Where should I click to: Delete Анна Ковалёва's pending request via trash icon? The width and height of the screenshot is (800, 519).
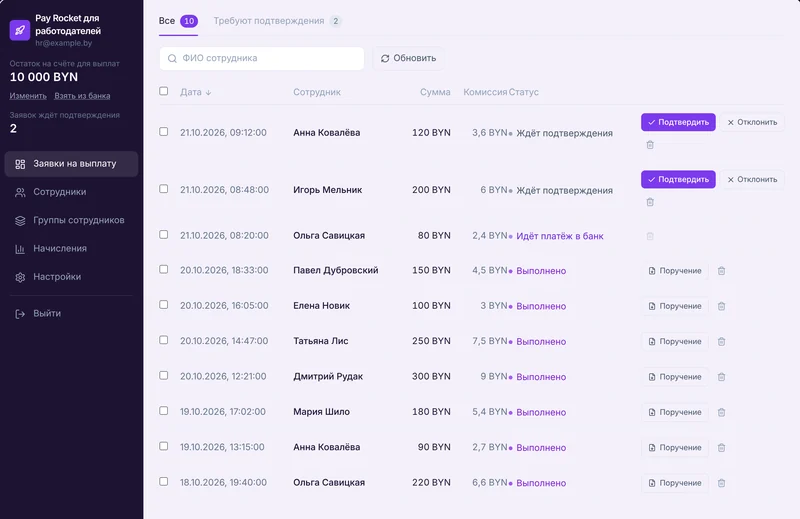(650, 145)
